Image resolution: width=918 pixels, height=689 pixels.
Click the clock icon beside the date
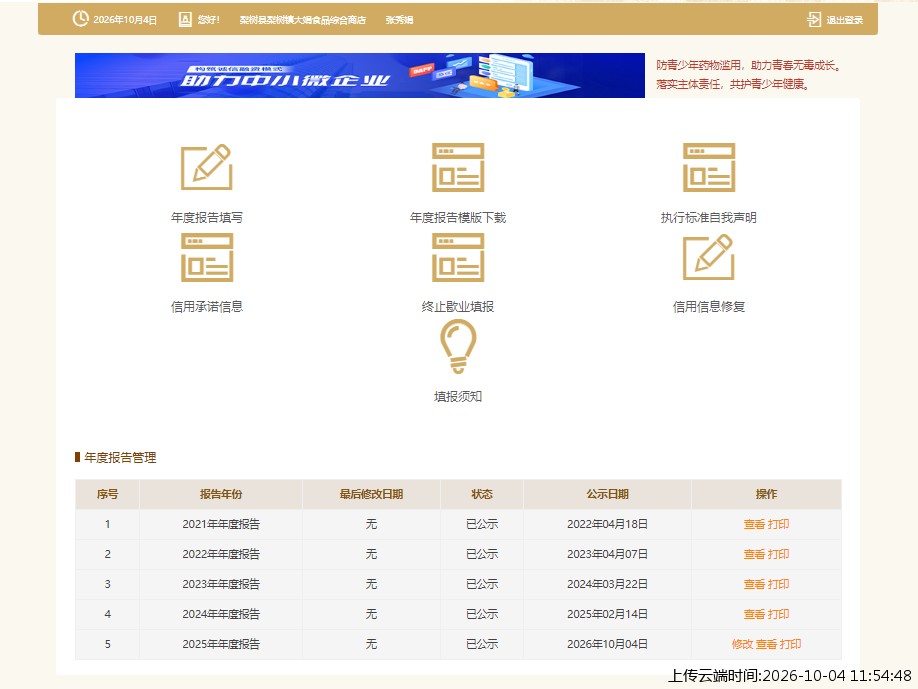pyautogui.click(x=80, y=19)
